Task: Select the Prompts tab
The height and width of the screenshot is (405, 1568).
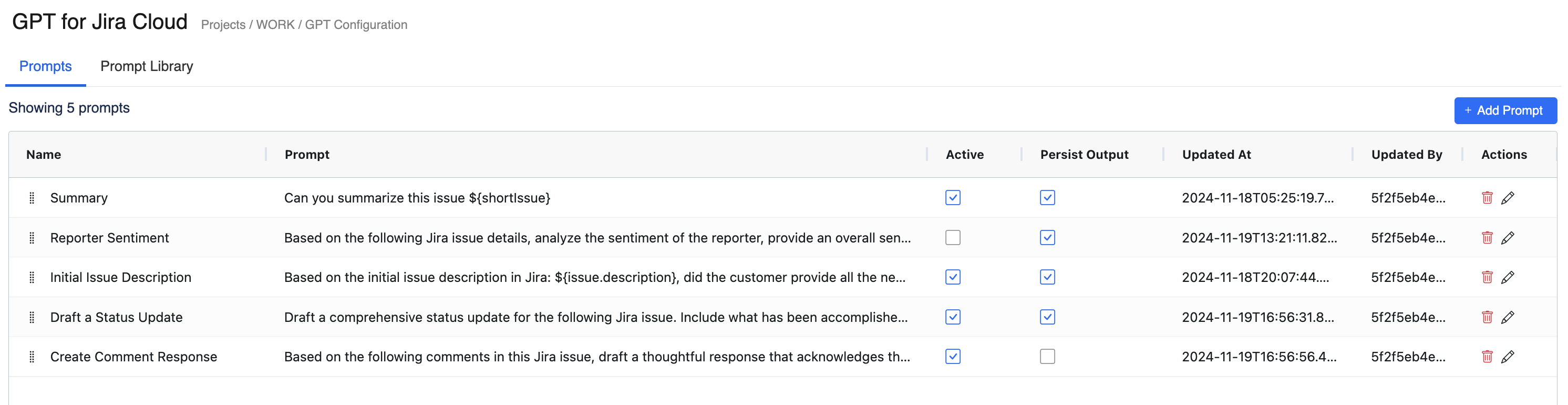Action: 46,66
